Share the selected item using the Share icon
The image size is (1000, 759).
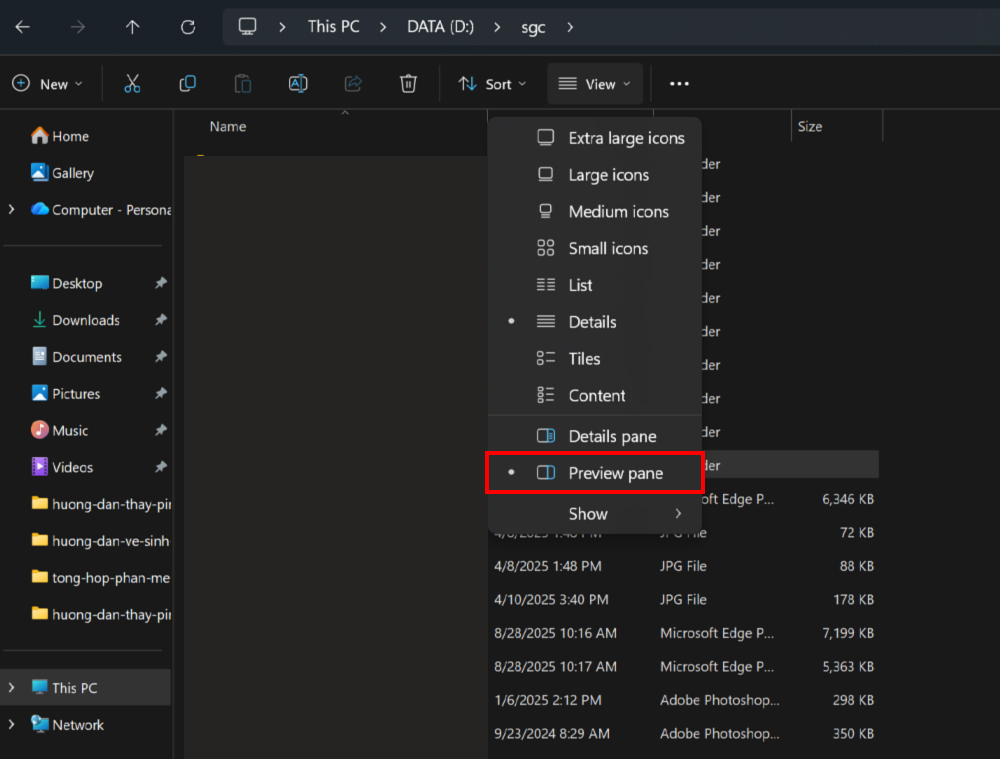click(x=352, y=83)
